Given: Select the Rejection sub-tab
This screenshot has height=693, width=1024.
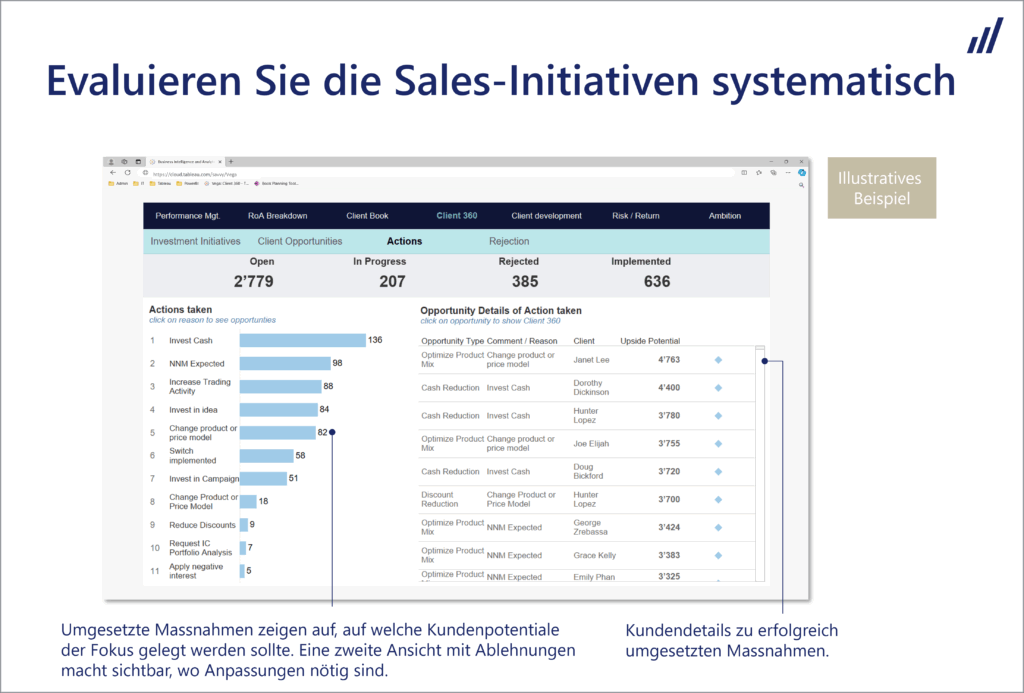Looking at the screenshot, I should pyautogui.click(x=509, y=241).
